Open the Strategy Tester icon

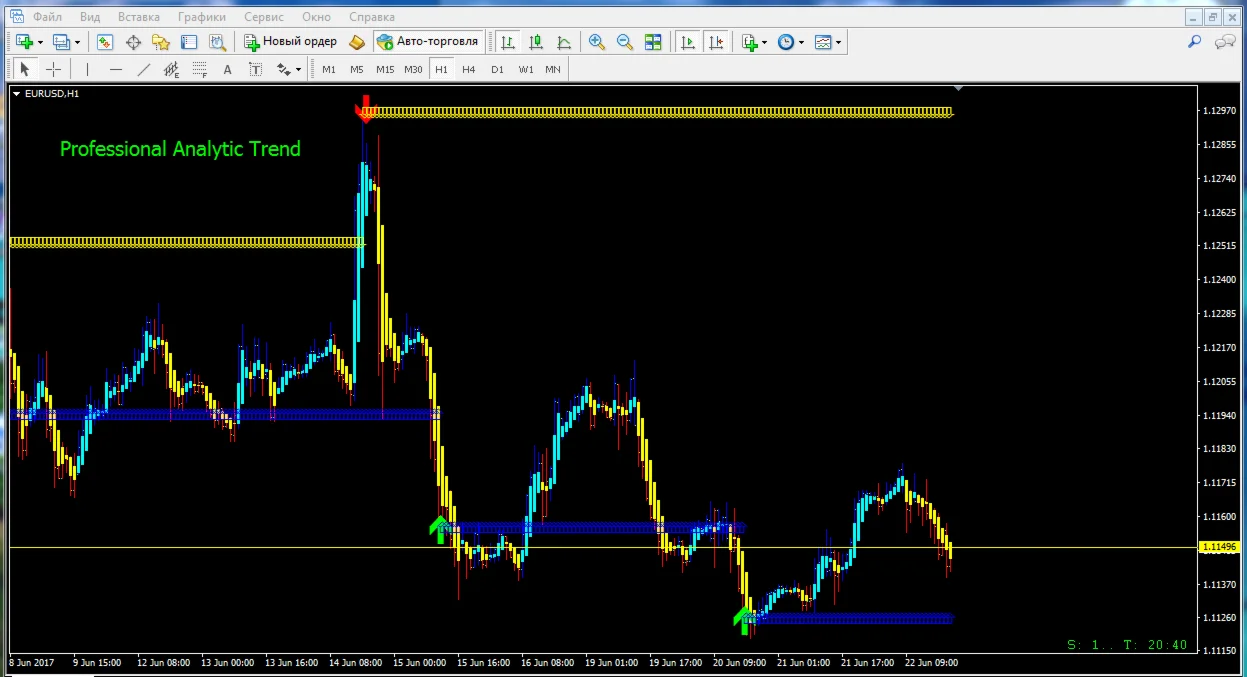tap(217, 42)
